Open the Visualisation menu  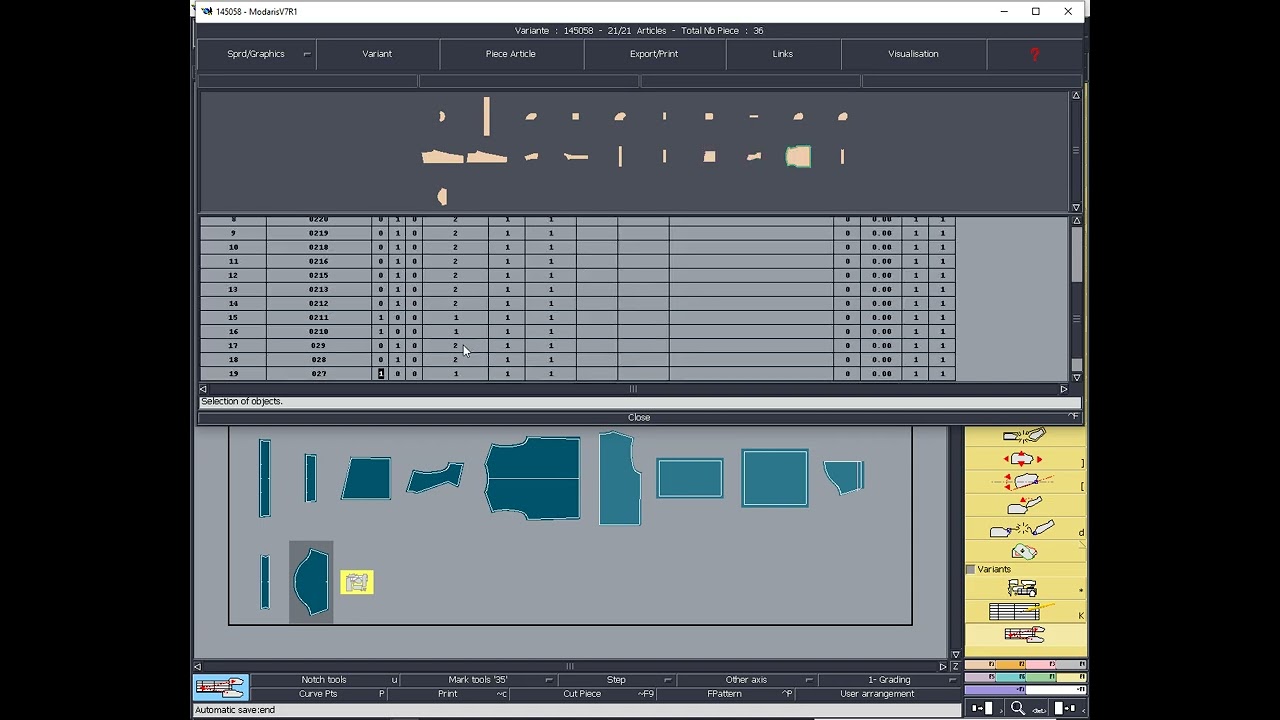(913, 54)
